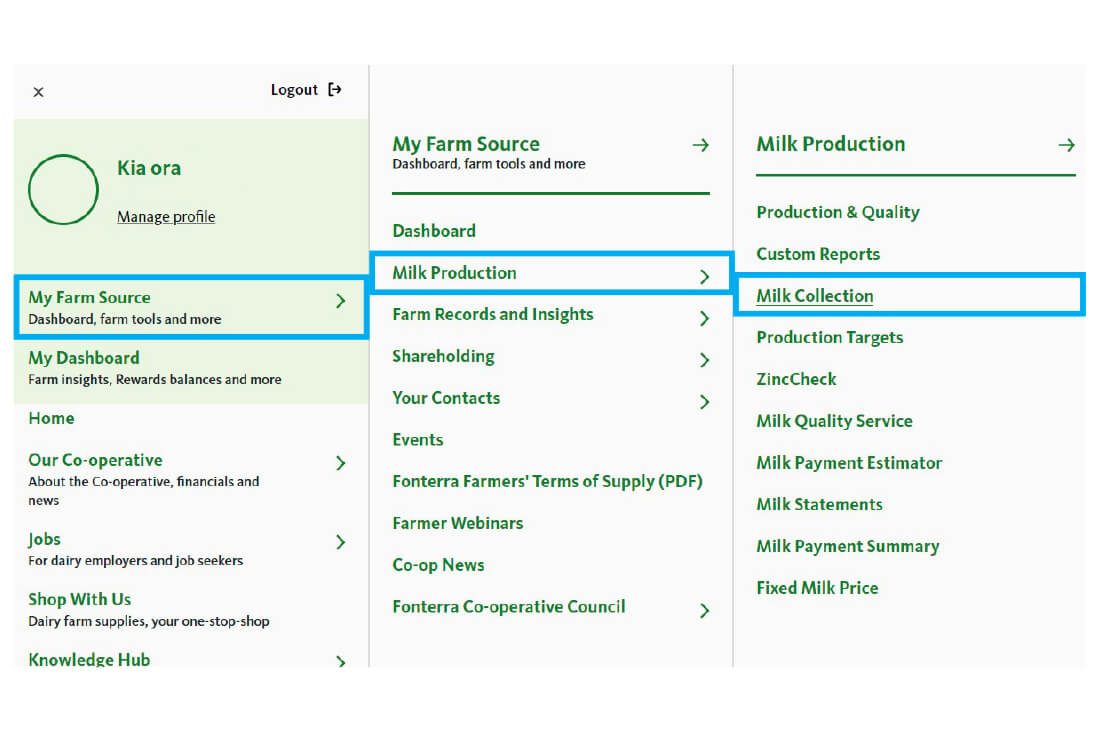Expand the Jobs submenu chevron
This screenshot has width=1100, height=733.
(341, 542)
